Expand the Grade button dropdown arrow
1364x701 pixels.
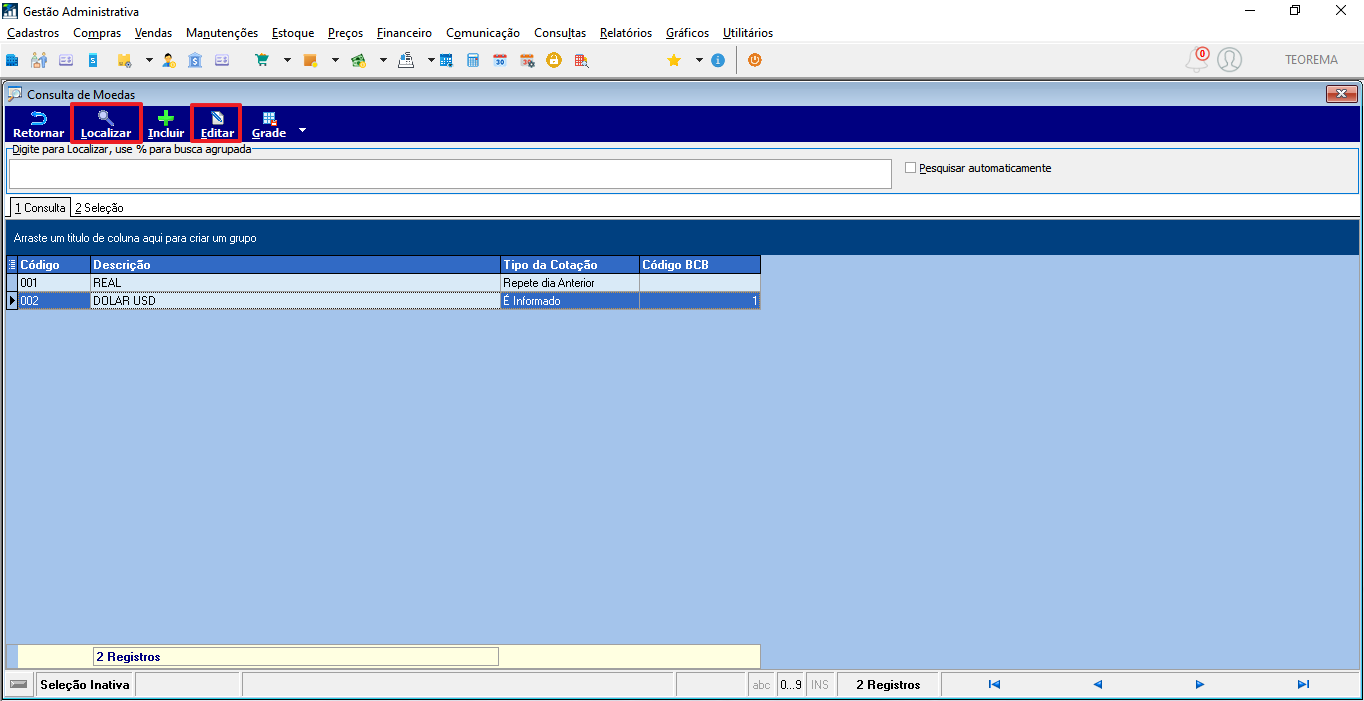coord(302,130)
